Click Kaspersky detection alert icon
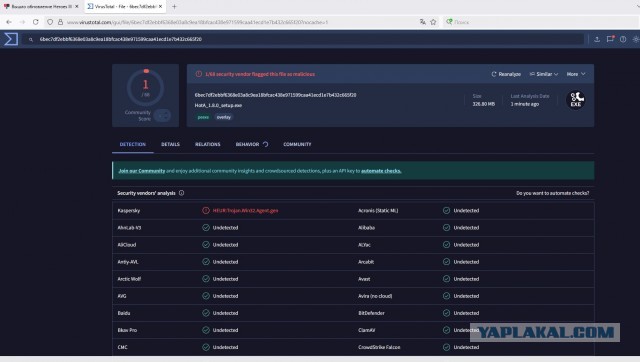The image size is (640, 362). click(x=206, y=211)
